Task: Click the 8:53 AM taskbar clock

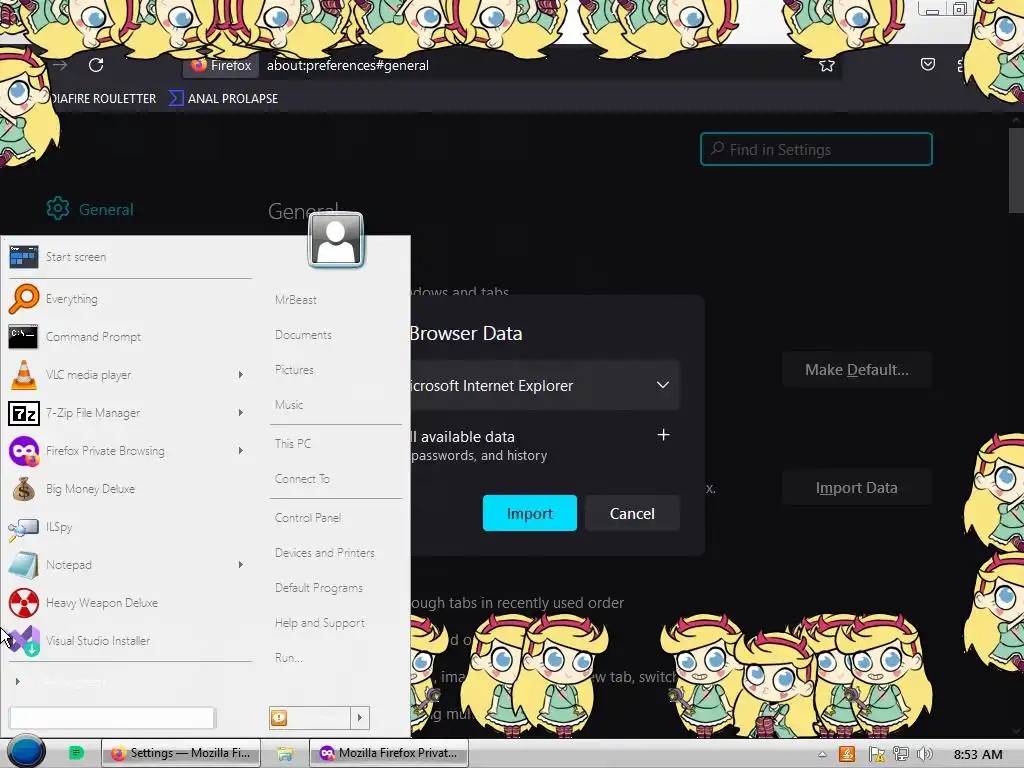Action: click(978, 755)
